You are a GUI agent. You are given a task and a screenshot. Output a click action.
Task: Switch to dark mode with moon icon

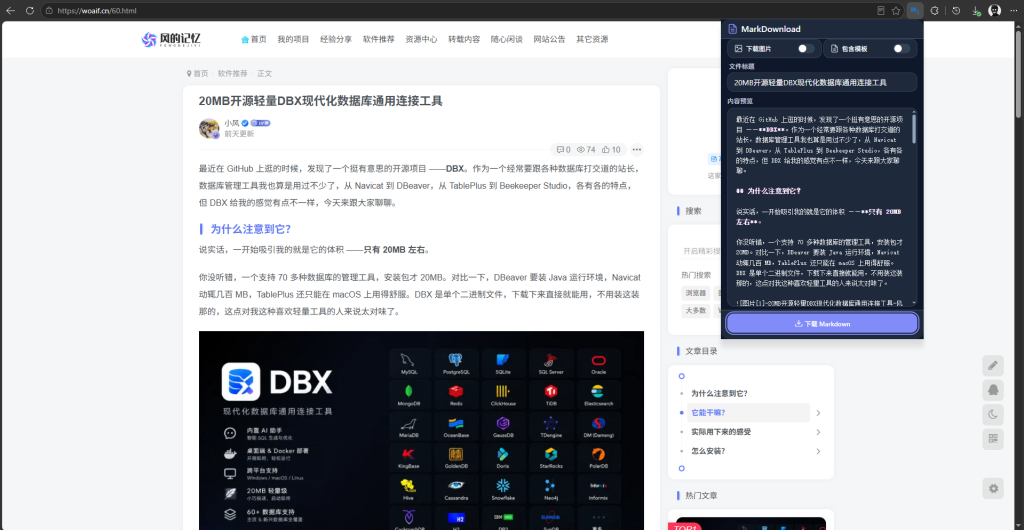coord(993,414)
